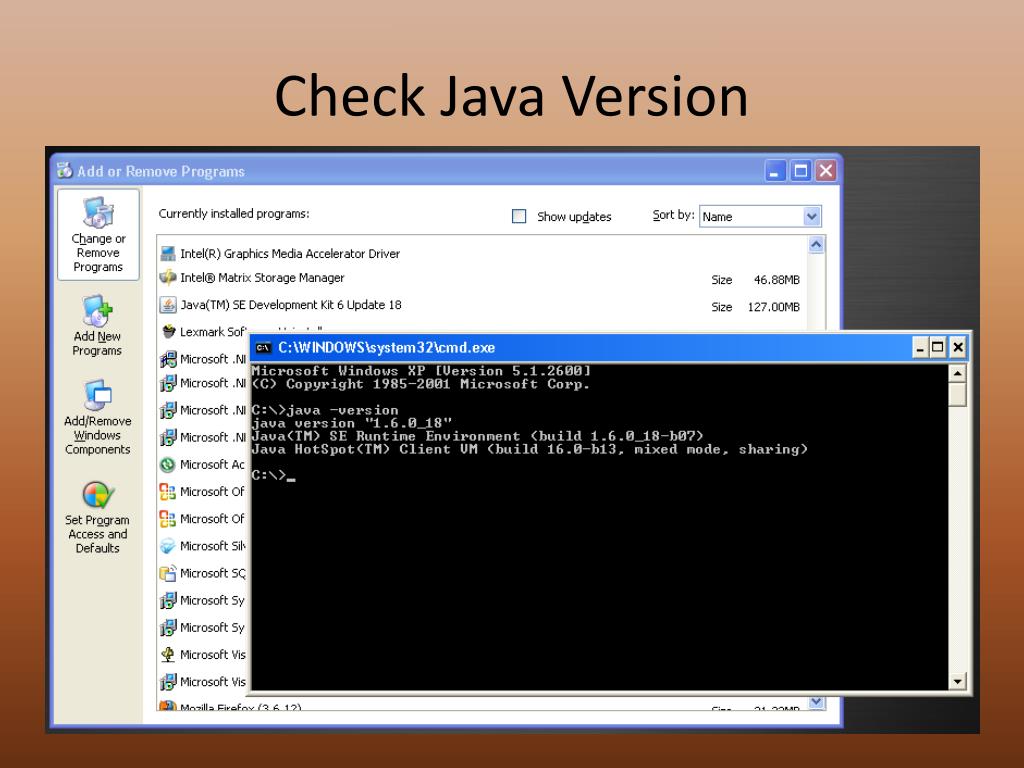Click scroll up arrow in cmd window
This screenshot has width=1024, height=768.
tap(958, 374)
